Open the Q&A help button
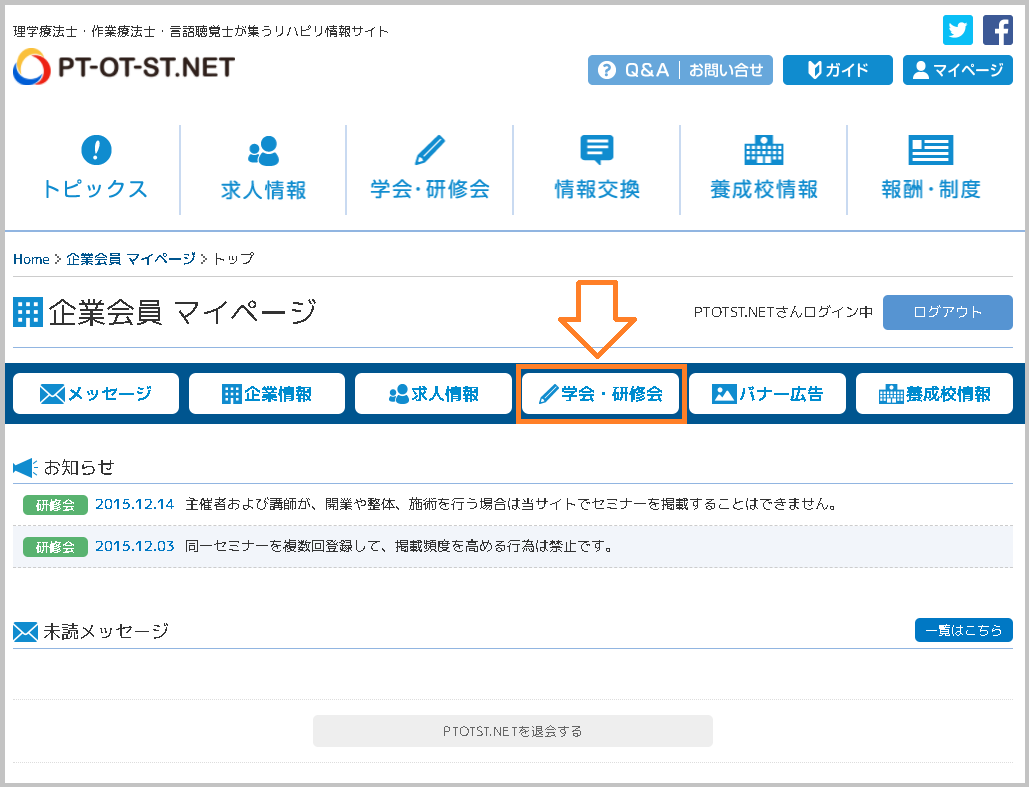This screenshot has height=787, width=1029. pyautogui.click(x=633, y=70)
